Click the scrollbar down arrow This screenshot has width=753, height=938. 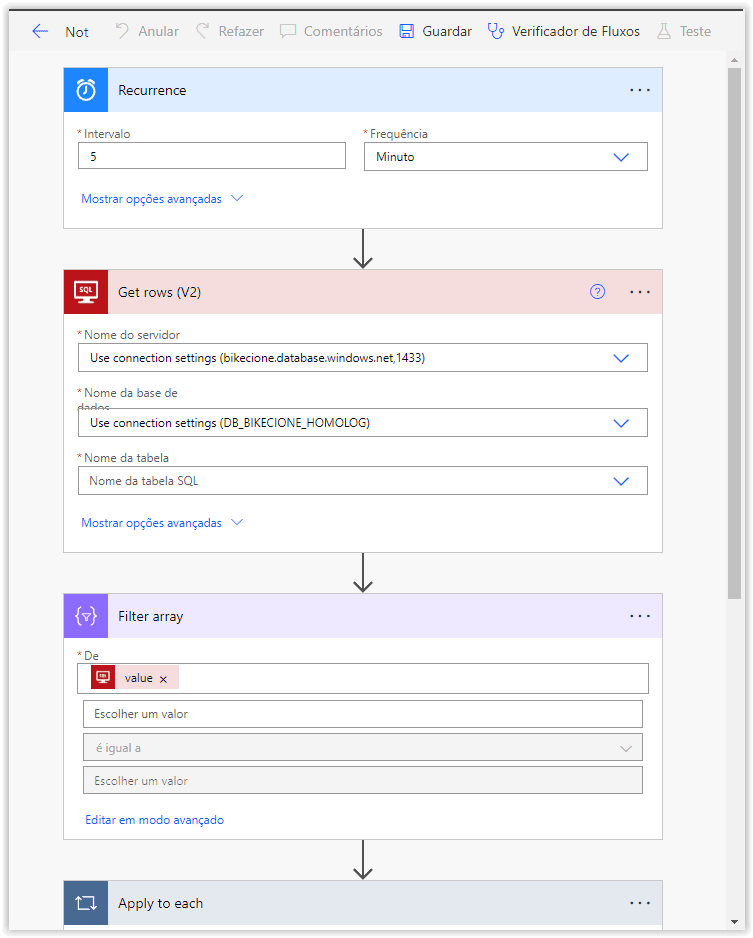coord(734,922)
